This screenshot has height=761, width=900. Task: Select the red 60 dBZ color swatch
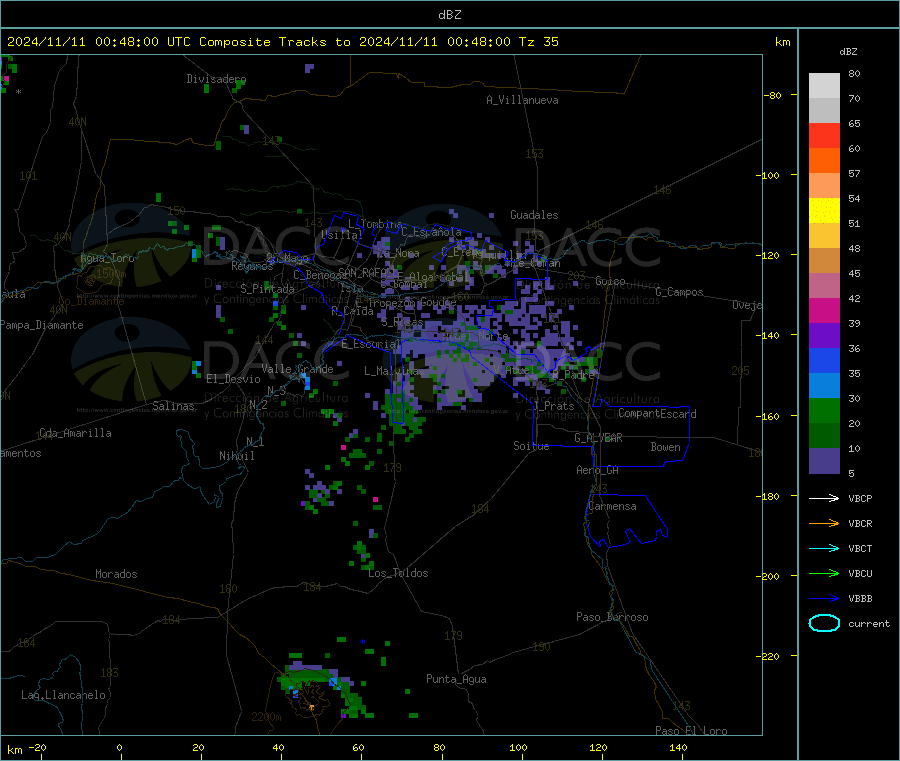click(824, 135)
